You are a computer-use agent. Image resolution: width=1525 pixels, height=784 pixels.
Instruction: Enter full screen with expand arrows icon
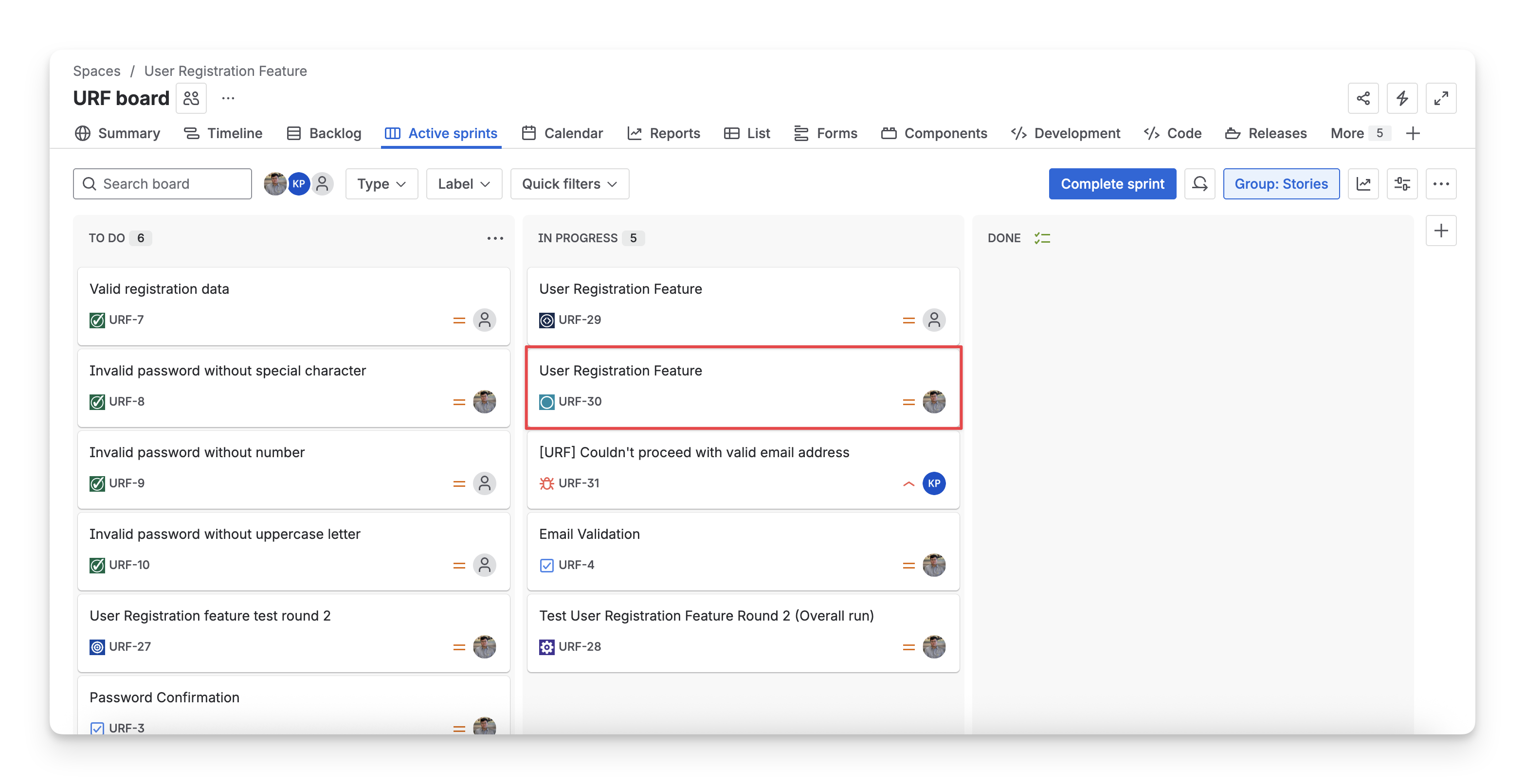point(1441,98)
